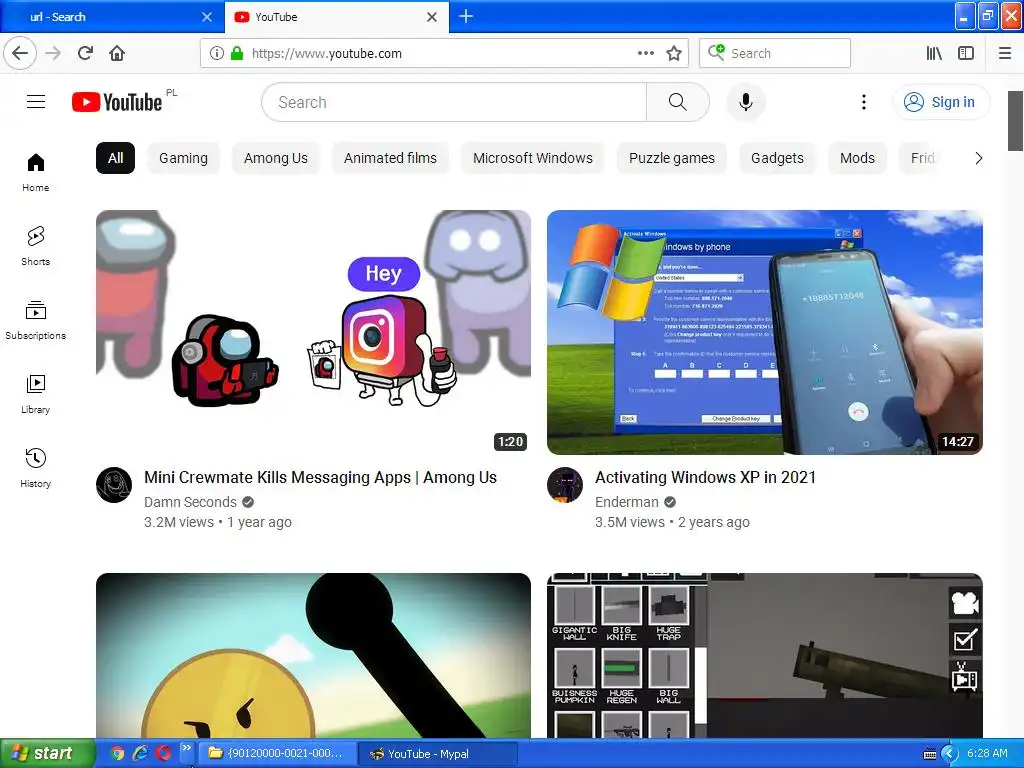This screenshot has width=1024, height=768.
Task: Open Home in YouTube sidebar
Action: (35, 172)
